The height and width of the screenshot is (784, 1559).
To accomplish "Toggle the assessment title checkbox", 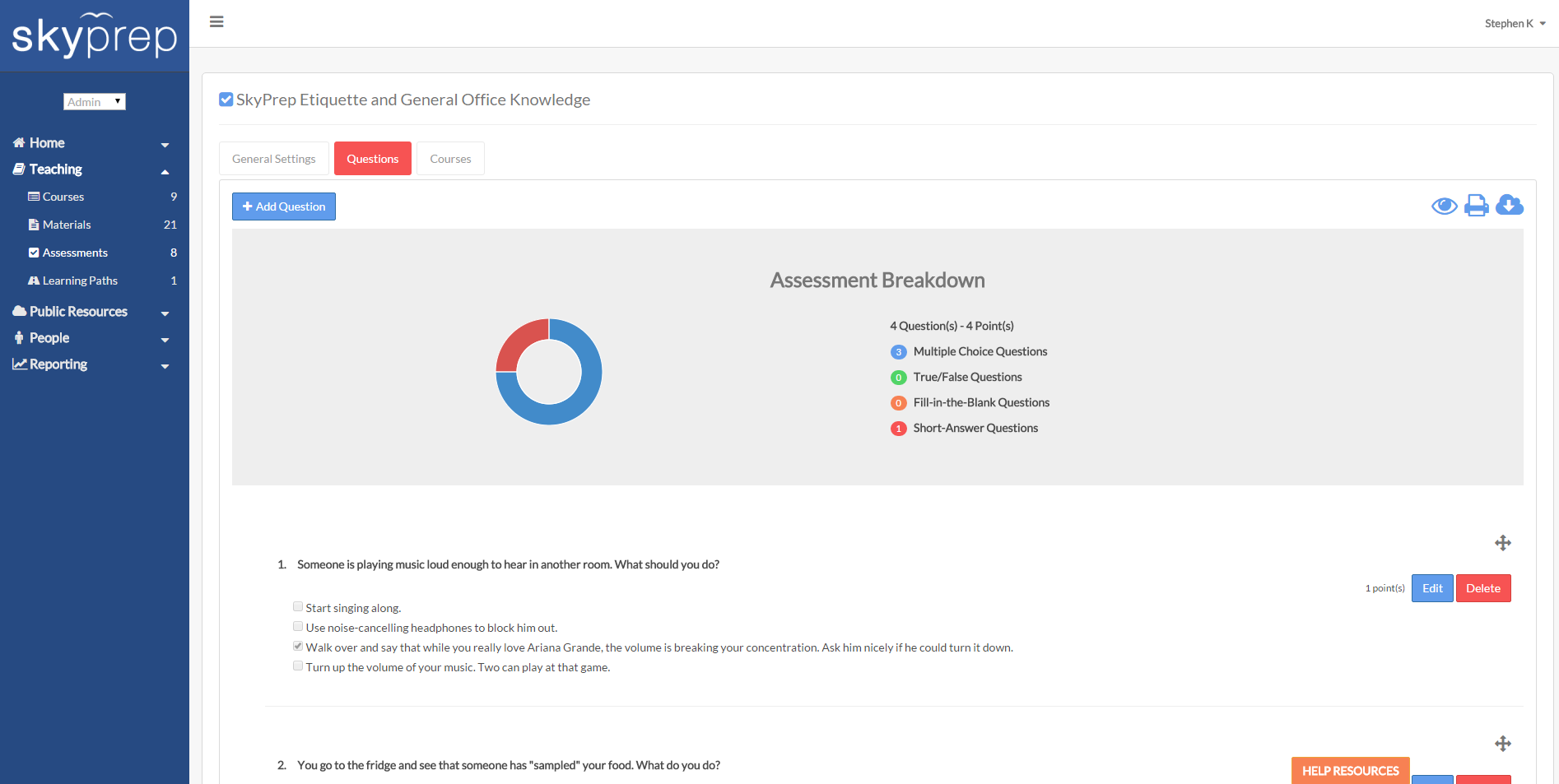I will [x=226, y=100].
